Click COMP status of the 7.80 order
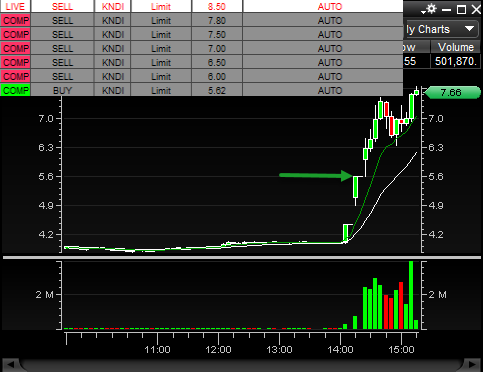The height and width of the screenshot is (372, 483). [x=15, y=21]
